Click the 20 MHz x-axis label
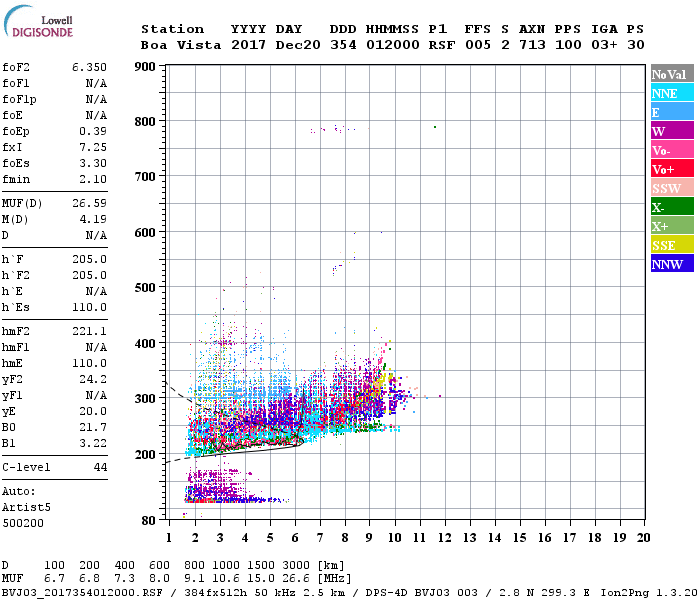The image size is (700, 600). (x=643, y=538)
